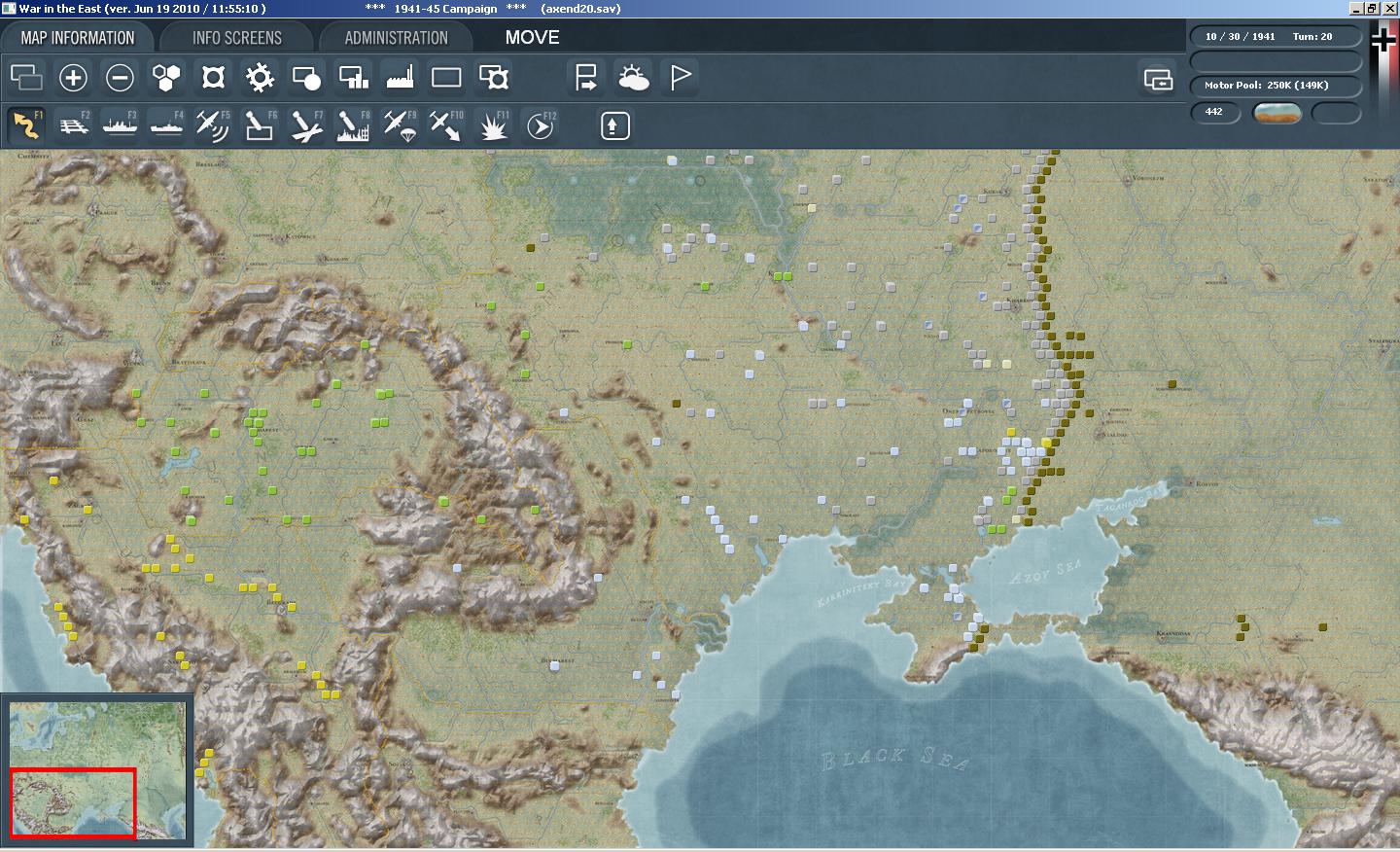Viewport: 1400px width, 852px height.
Task: Toggle the hex grid display icon
Action: coord(166,78)
